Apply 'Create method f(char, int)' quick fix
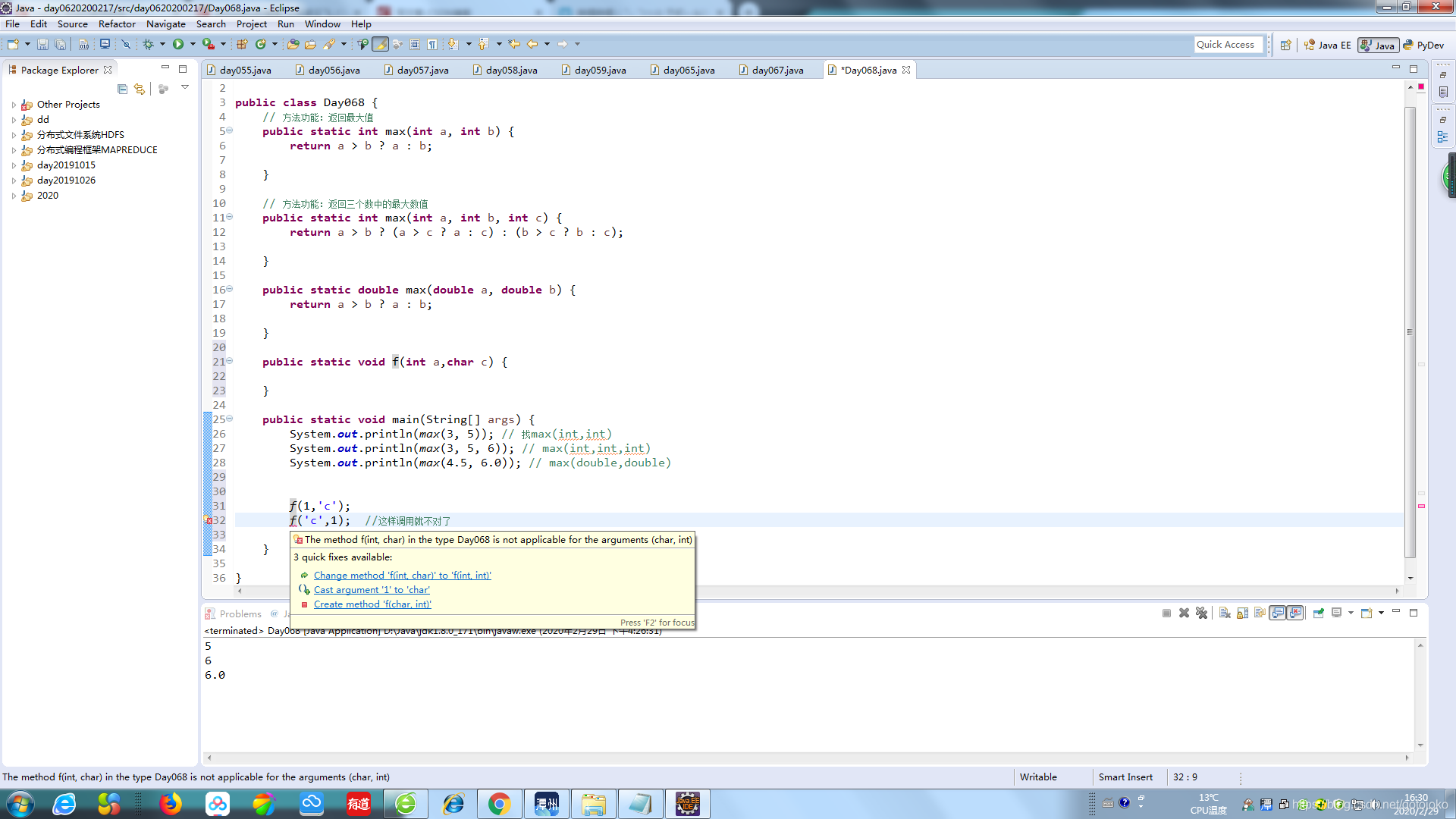 372,604
